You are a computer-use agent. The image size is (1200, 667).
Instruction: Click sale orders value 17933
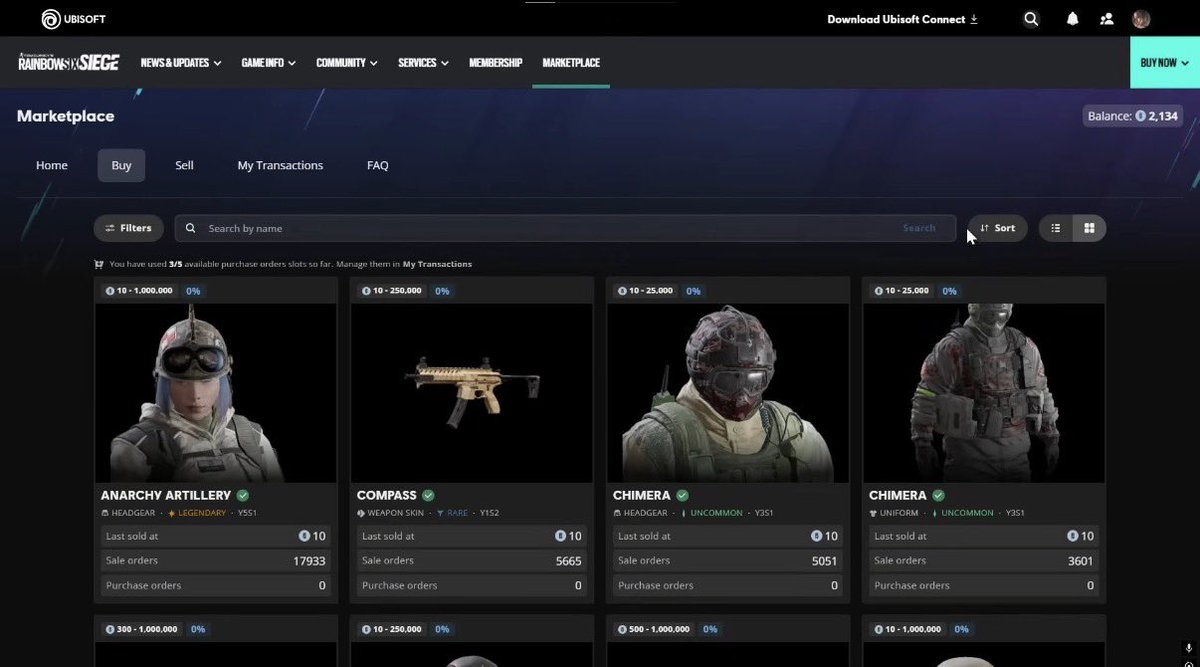click(308, 561)
